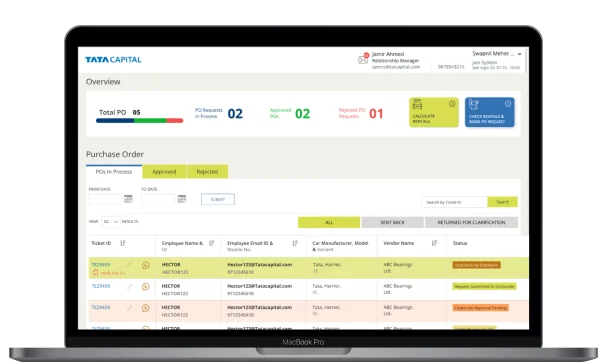Switch to the POs In Process tab
Image resolution: width=607 pixels, height=362 pixels.
click(x=114, y=172)
